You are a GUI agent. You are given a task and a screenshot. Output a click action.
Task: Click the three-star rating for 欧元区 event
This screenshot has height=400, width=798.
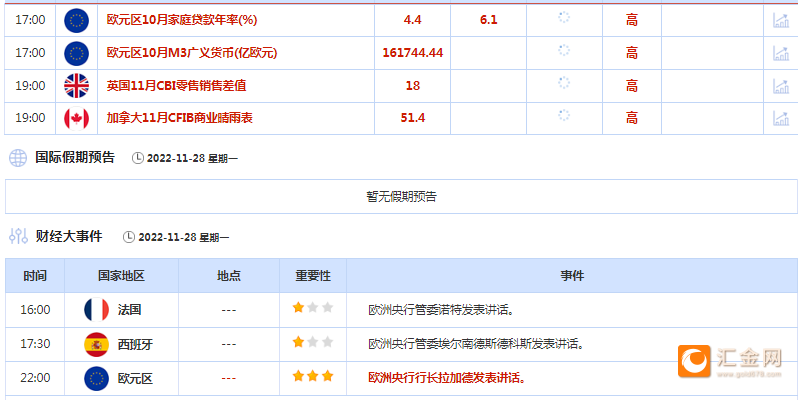tap(313, 376)
